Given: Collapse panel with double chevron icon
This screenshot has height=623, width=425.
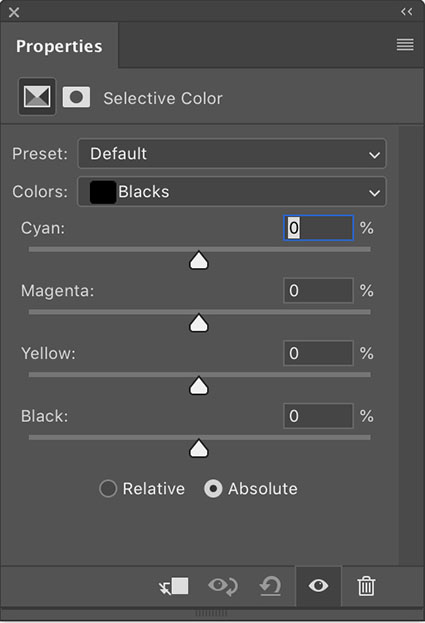Looking at the screenshot, I should pos(406,12).
